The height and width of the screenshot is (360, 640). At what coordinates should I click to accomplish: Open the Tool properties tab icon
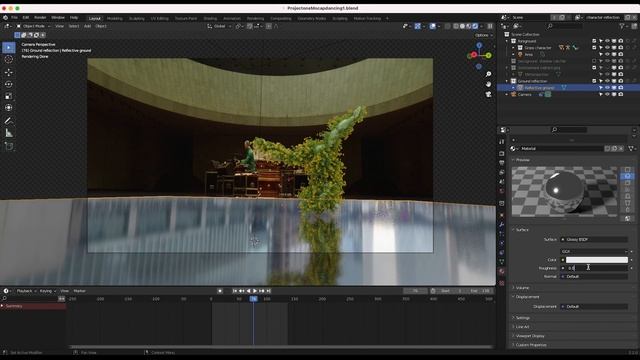pos(502,142)
